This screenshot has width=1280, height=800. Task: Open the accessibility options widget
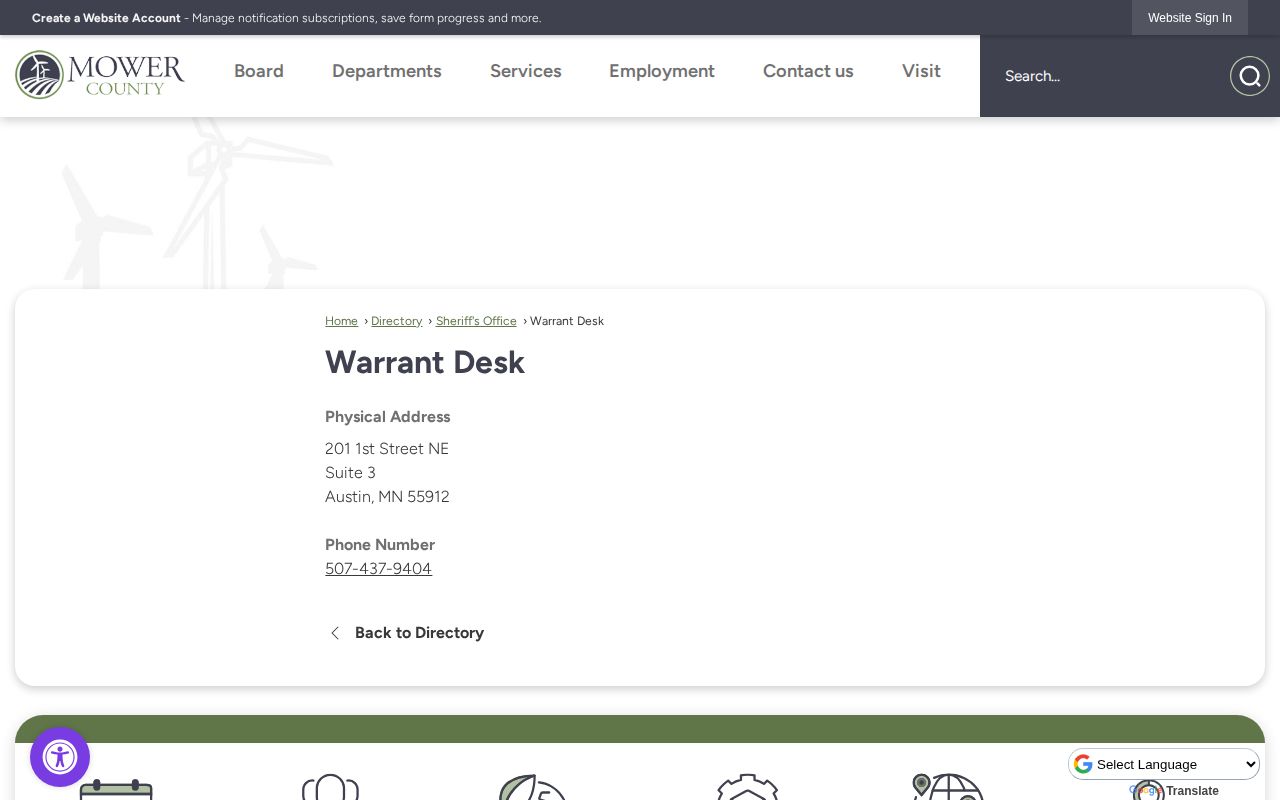tap(60, 757)
